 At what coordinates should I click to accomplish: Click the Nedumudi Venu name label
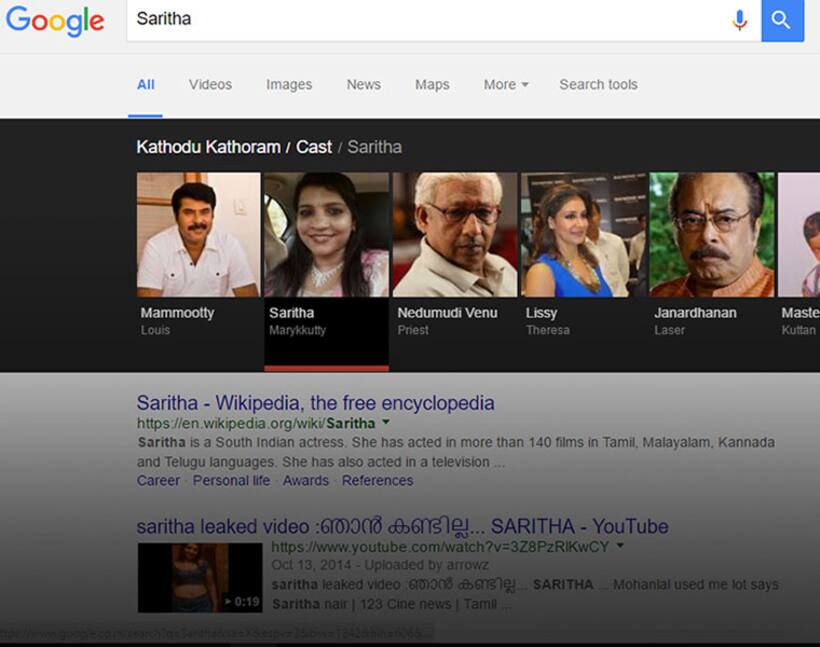[447, 313]
